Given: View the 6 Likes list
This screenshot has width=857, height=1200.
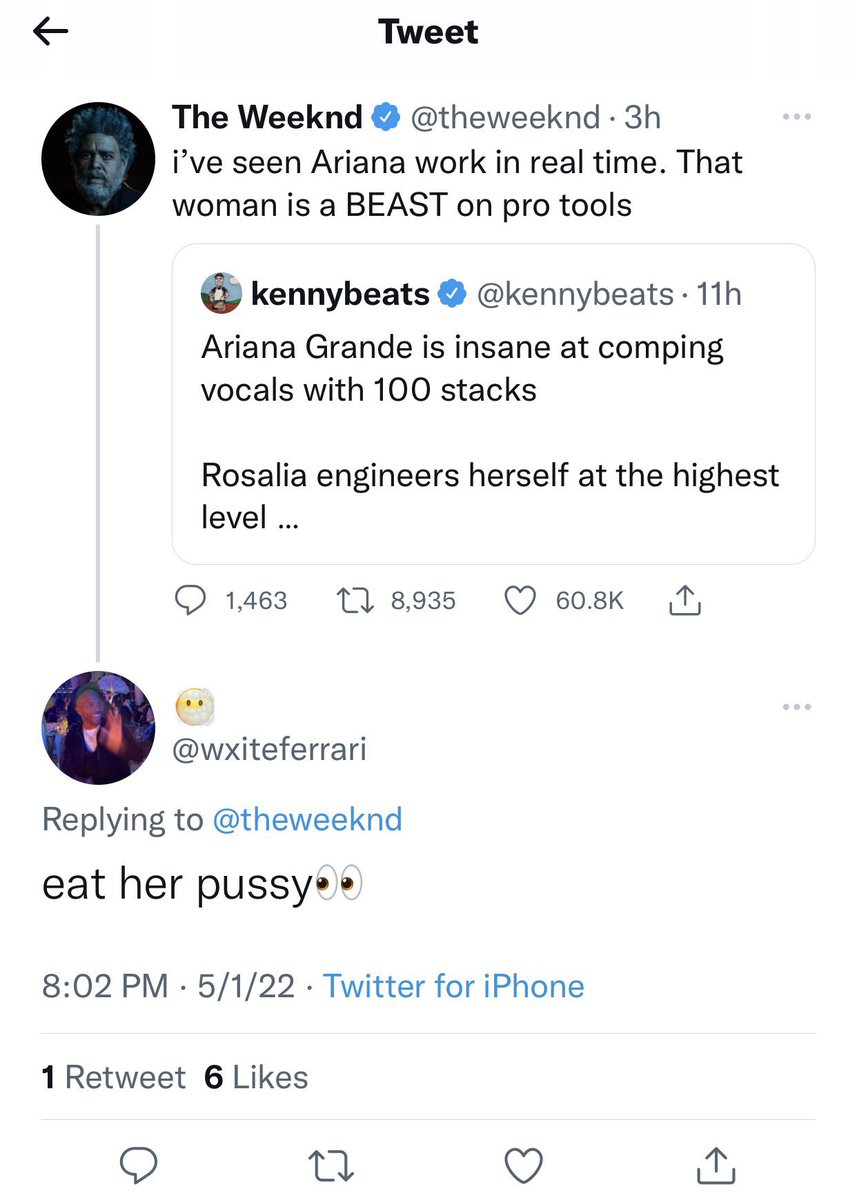Looking at the screenshot, I should coord(256,1077).
